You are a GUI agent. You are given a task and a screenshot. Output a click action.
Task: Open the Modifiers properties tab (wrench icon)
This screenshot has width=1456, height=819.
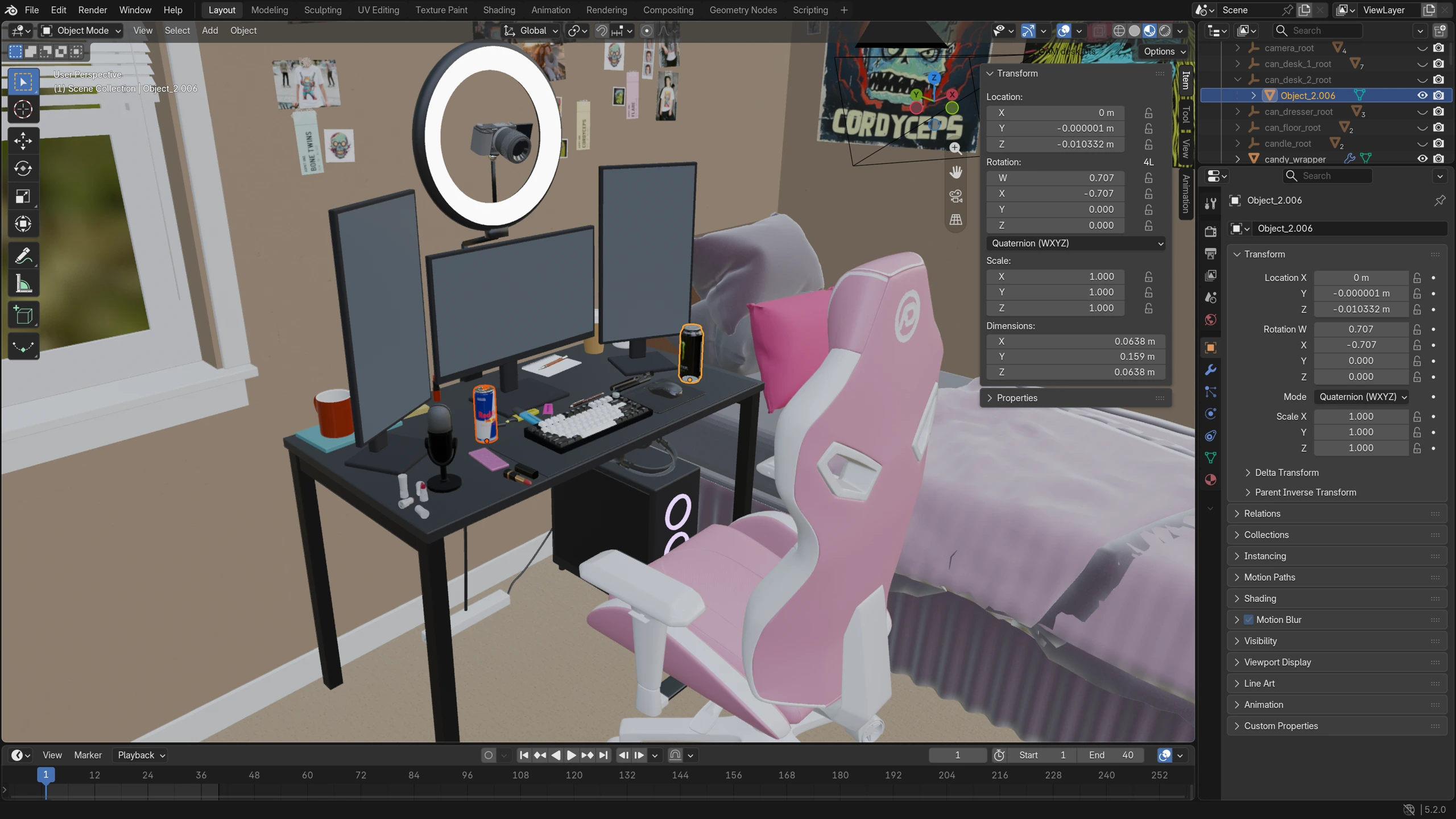click(x=1210, y=370)
